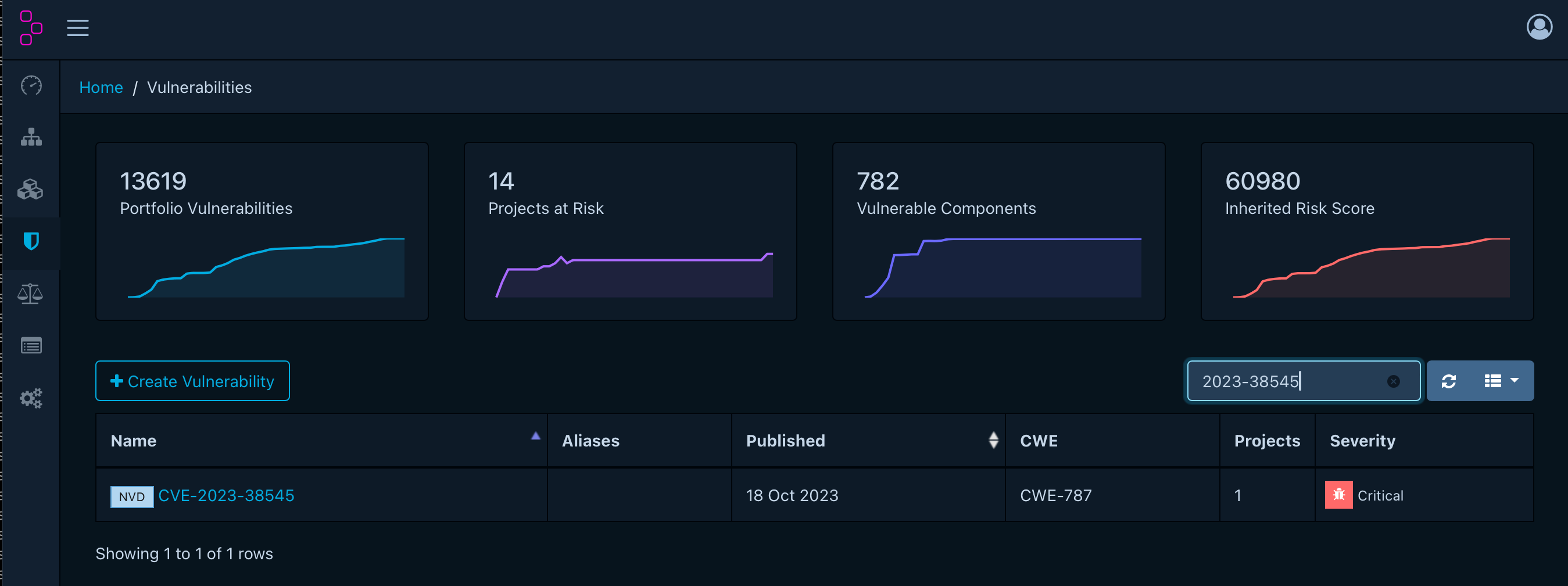Open the Dashboard gauge icon in sidebar
This screenshot has height=586, width=1568.
pyautogui.click(x=31, y=86)
